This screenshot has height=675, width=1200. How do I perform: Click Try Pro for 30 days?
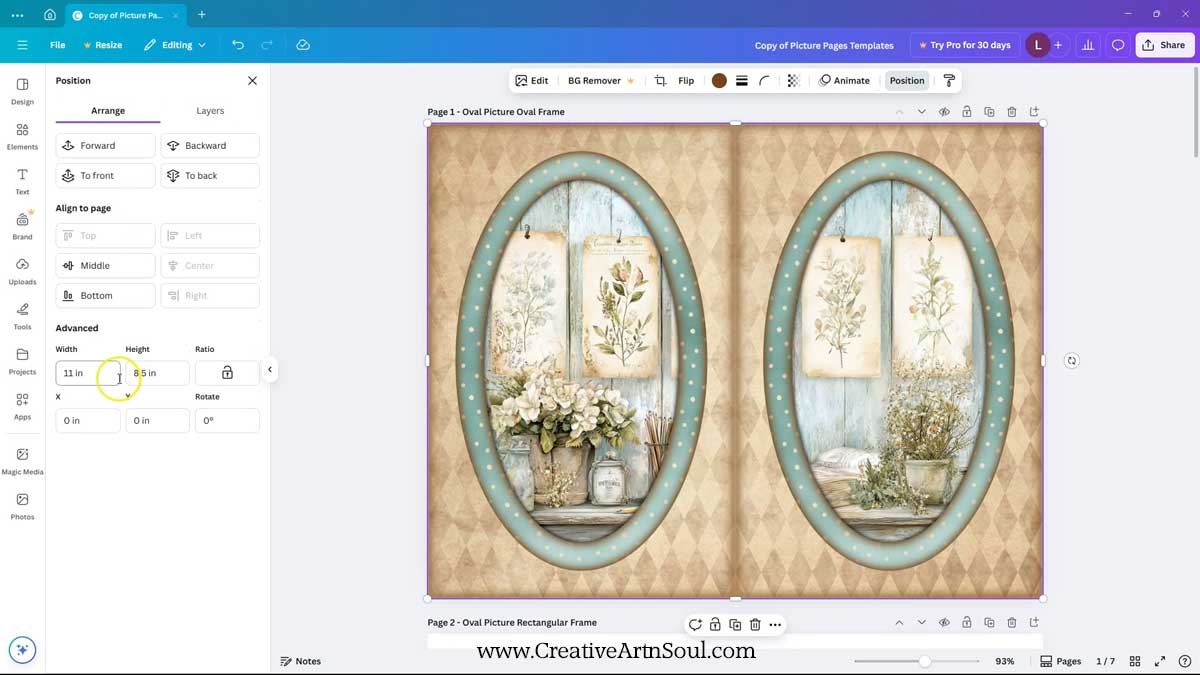coord(966,45)
